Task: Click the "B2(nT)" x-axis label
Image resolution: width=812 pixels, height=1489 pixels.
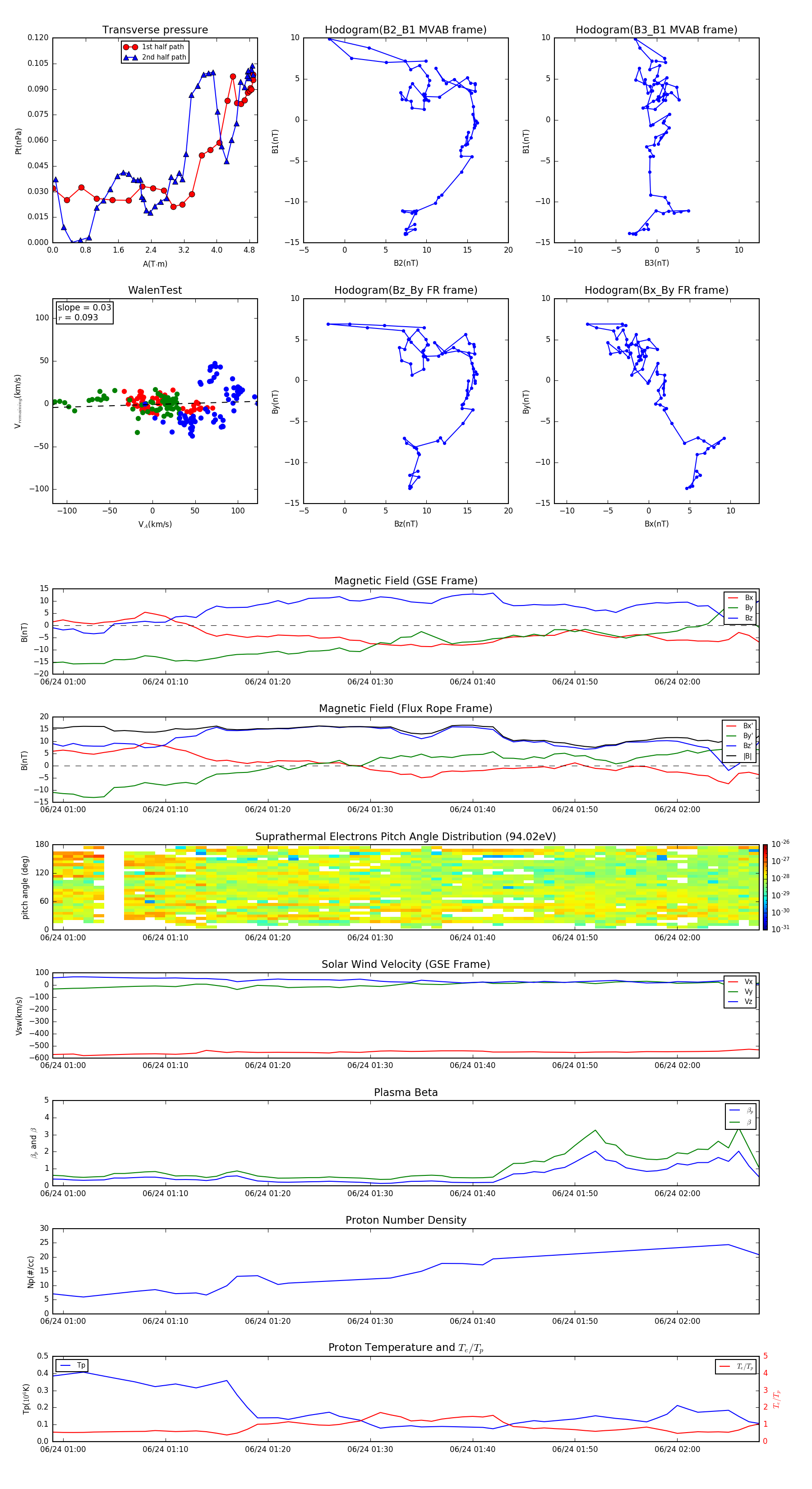Action: [x=406, y=264]
